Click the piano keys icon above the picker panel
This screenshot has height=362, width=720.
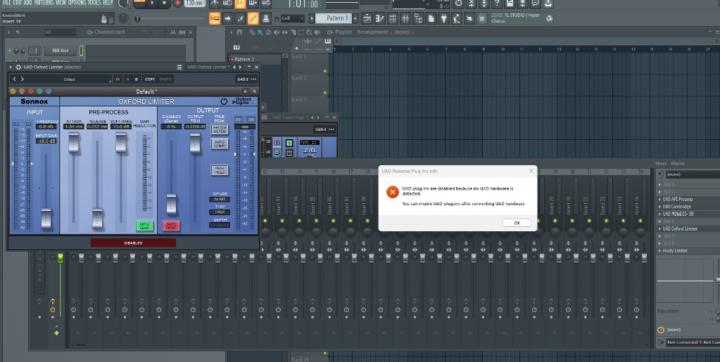click(236, 47)
